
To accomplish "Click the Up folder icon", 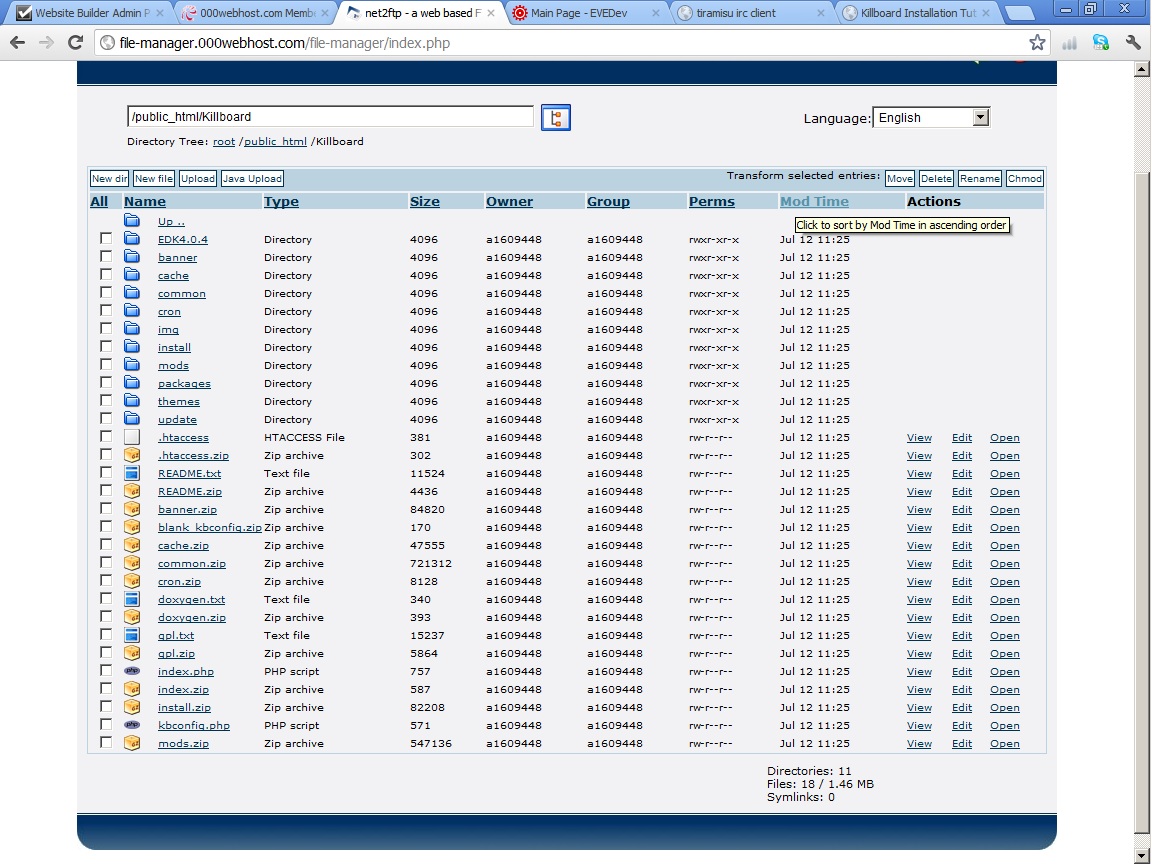I will pos(132,220).
